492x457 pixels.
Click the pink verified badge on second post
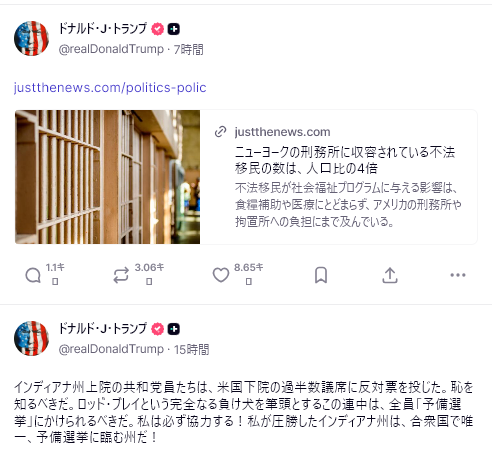[158, 329]
